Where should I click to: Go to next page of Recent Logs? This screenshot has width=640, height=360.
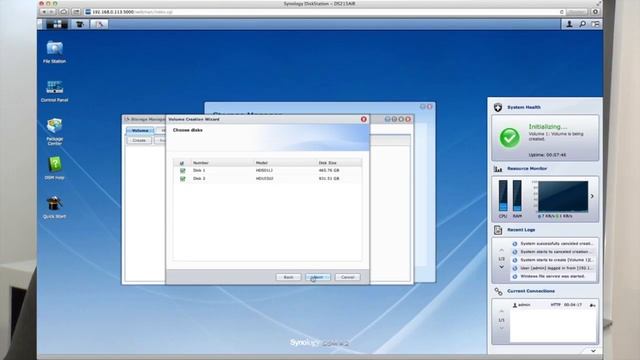pos(502,267)
